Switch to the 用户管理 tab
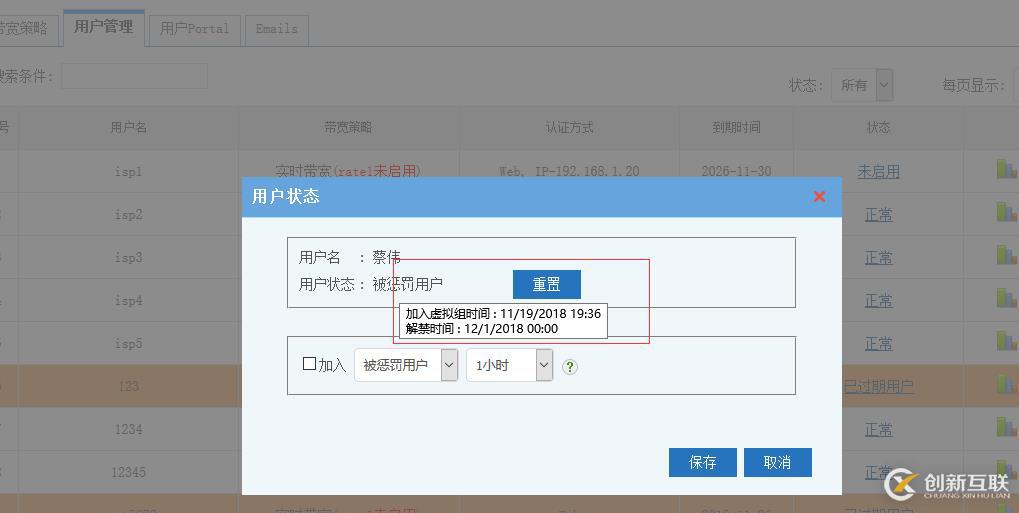Viewport: 1019px width, 513px height. [x=103, y=27]
